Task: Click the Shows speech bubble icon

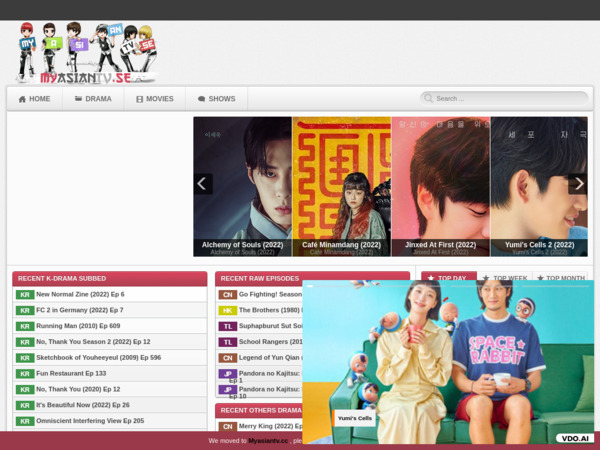Action: tap(202, 99)
